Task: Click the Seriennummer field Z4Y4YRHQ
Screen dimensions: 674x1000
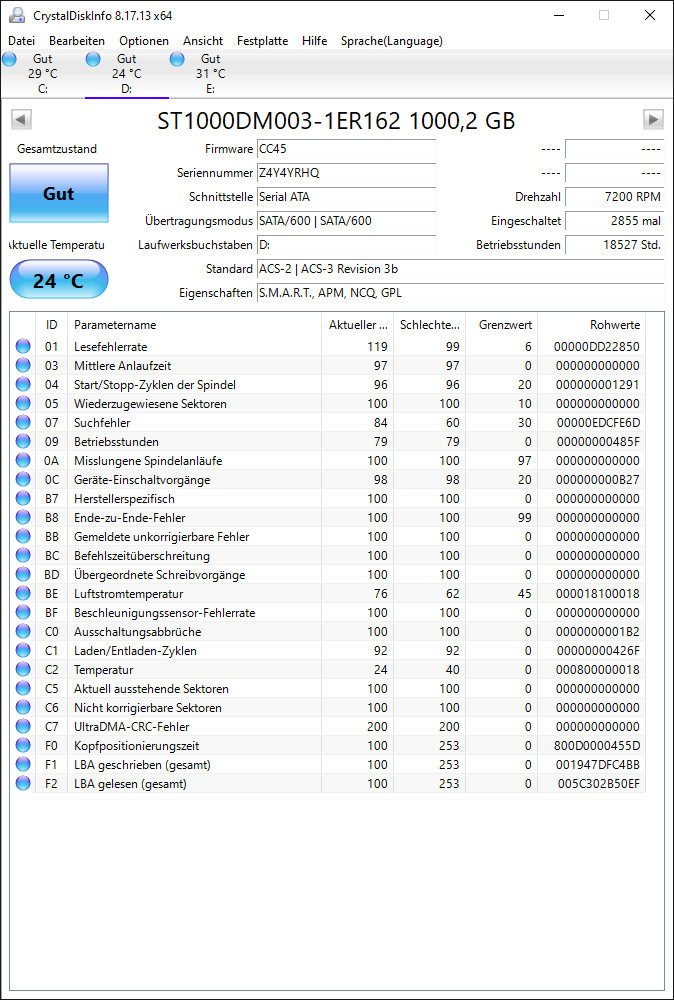Action: pos(346,173)
